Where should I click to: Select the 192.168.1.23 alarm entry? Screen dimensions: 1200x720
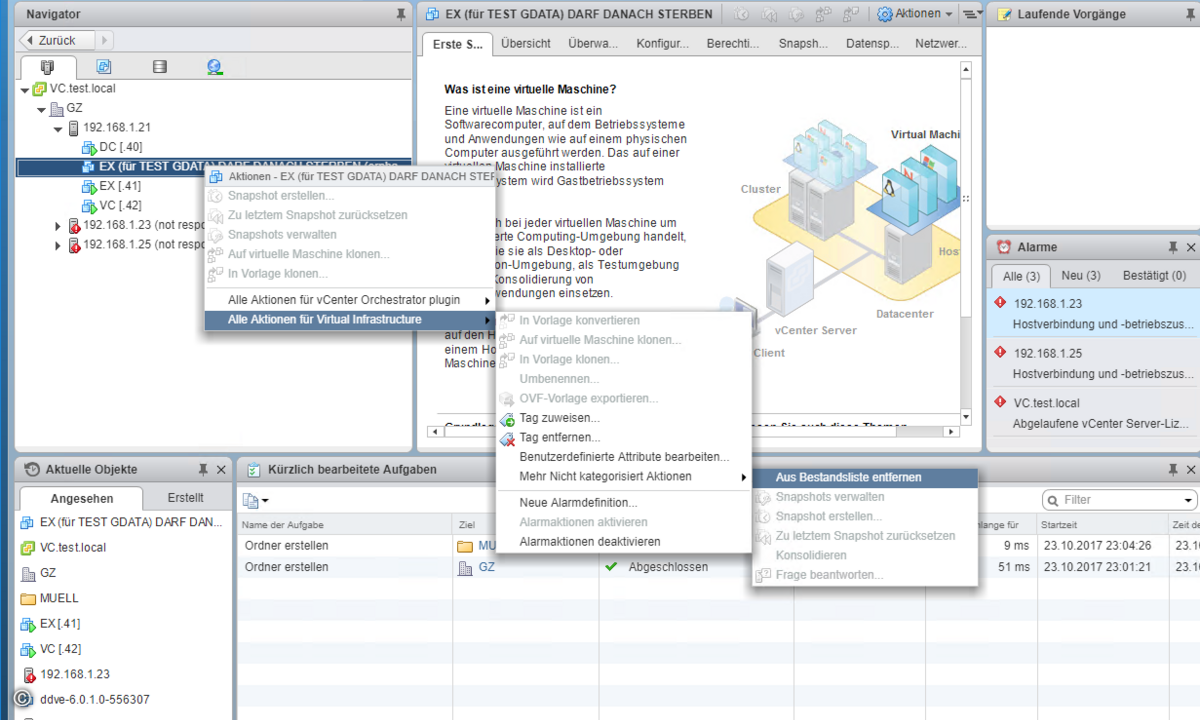pyautogui.click(x=1092, y=313)
